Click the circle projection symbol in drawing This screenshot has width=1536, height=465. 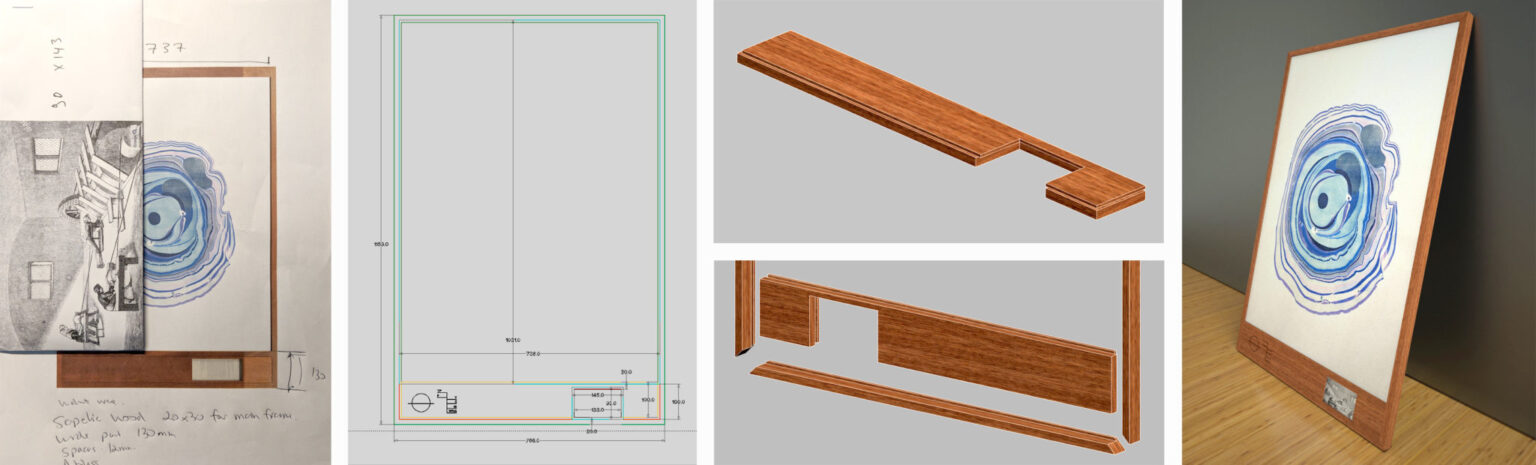click(x=421, y=403)
